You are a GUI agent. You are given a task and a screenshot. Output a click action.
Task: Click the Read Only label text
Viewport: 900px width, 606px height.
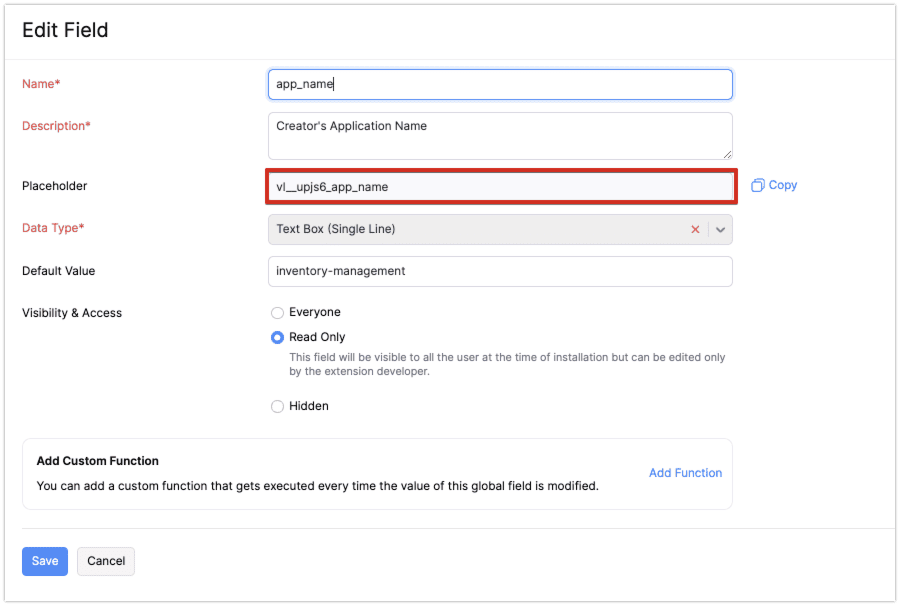click(317, 337)
